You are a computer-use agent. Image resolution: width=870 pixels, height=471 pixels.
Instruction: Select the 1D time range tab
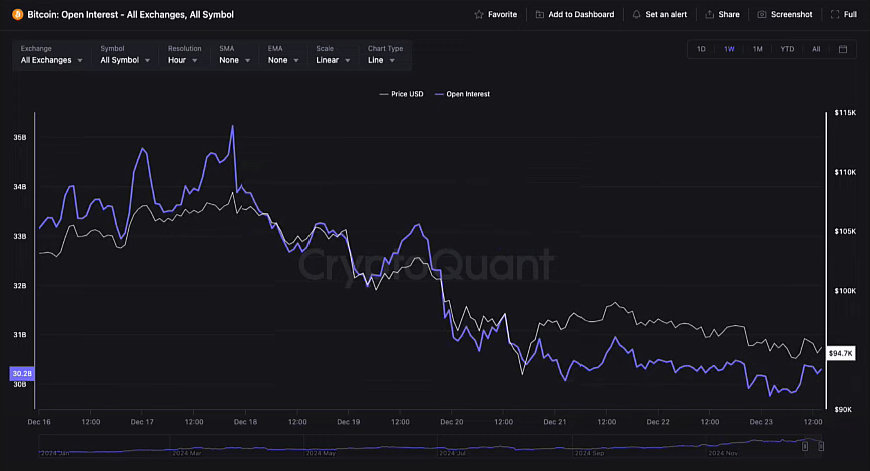tap(701, 49)
